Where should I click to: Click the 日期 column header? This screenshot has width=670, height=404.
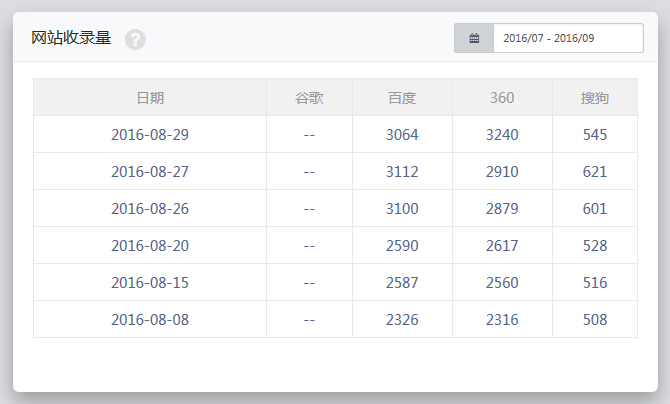coord(150,98)
